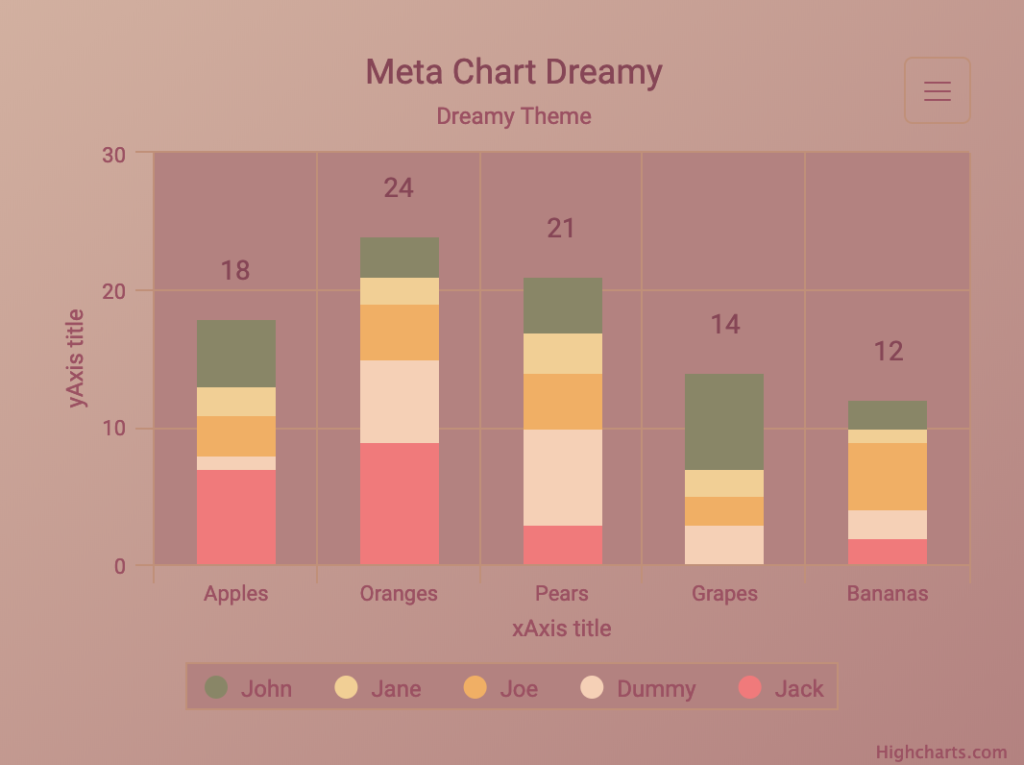The width and height of the screenshot is (1024, 765).
Task: Toggle Jane series via legend marker
Action: pos(346,687)
